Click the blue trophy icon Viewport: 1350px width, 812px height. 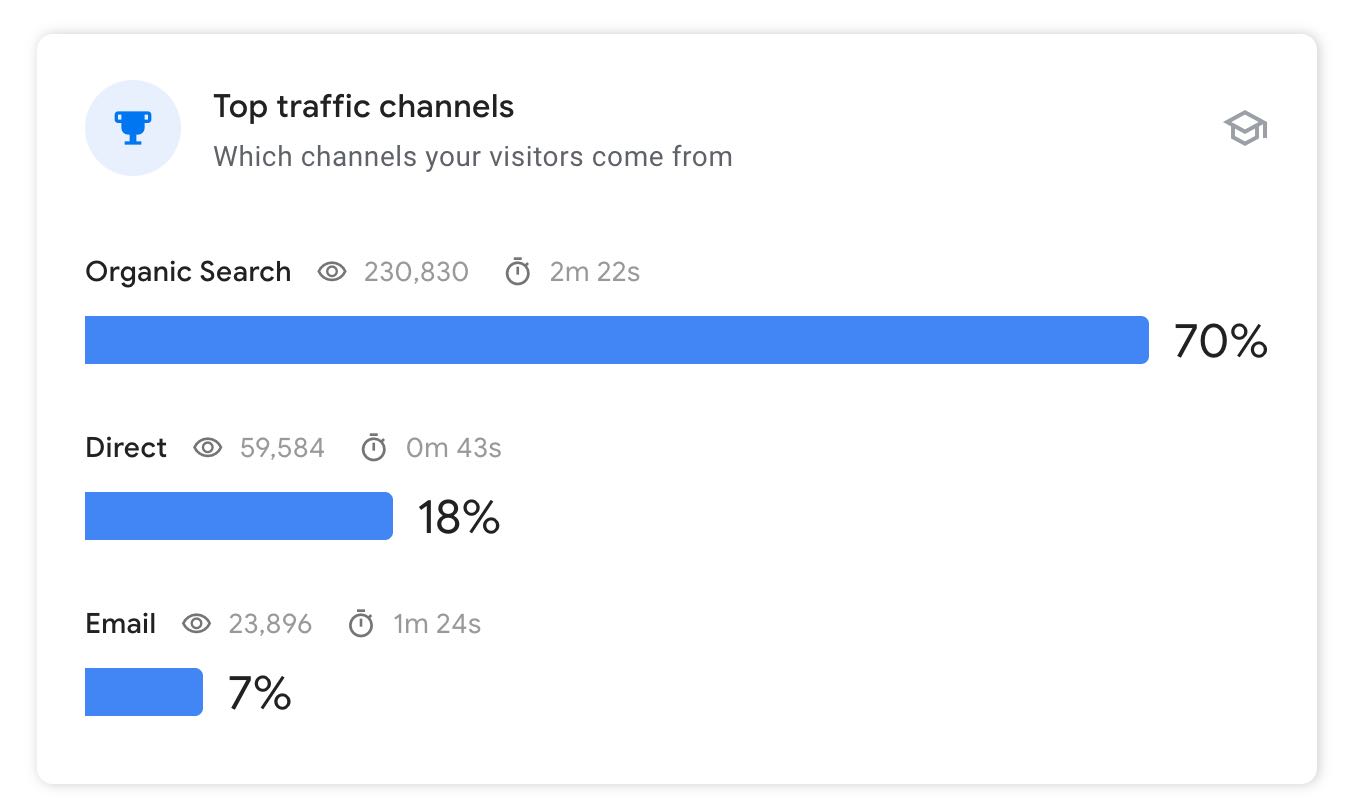[x=133, y=128]
